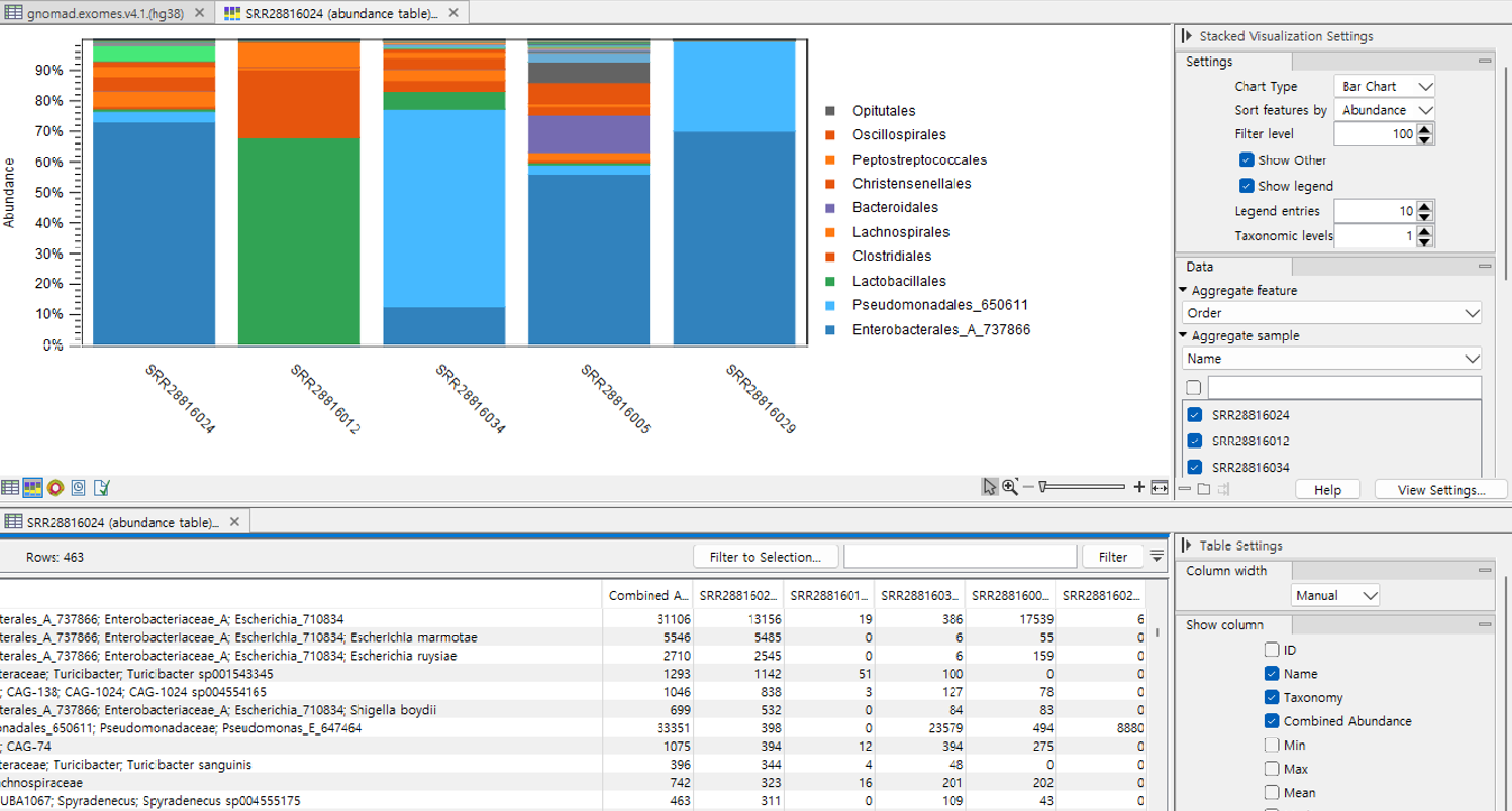The width and height of the screenshot is (1512, 811).
Task: Open element info view icon
Action: [102, 487]
